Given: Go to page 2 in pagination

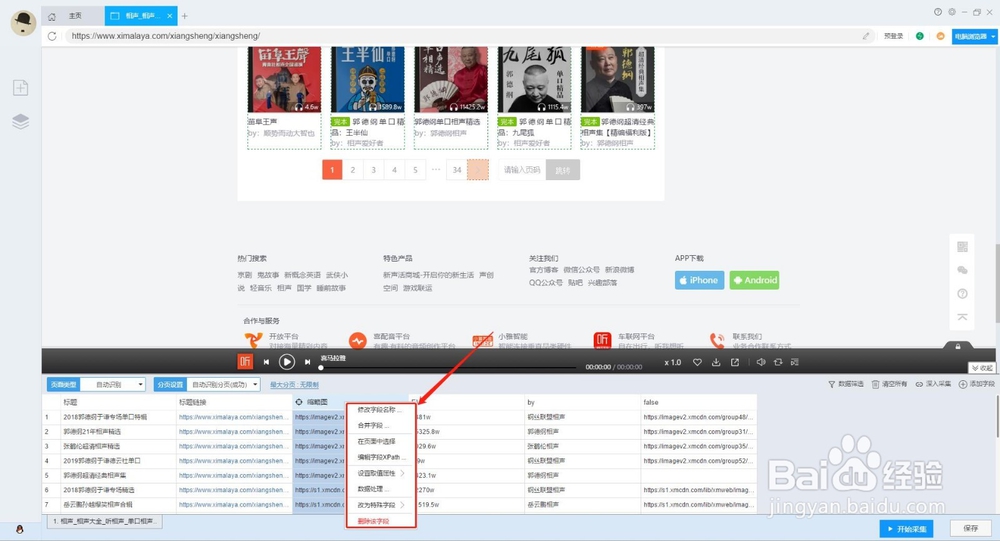Looking at the screenshot, I should [353, 170].
